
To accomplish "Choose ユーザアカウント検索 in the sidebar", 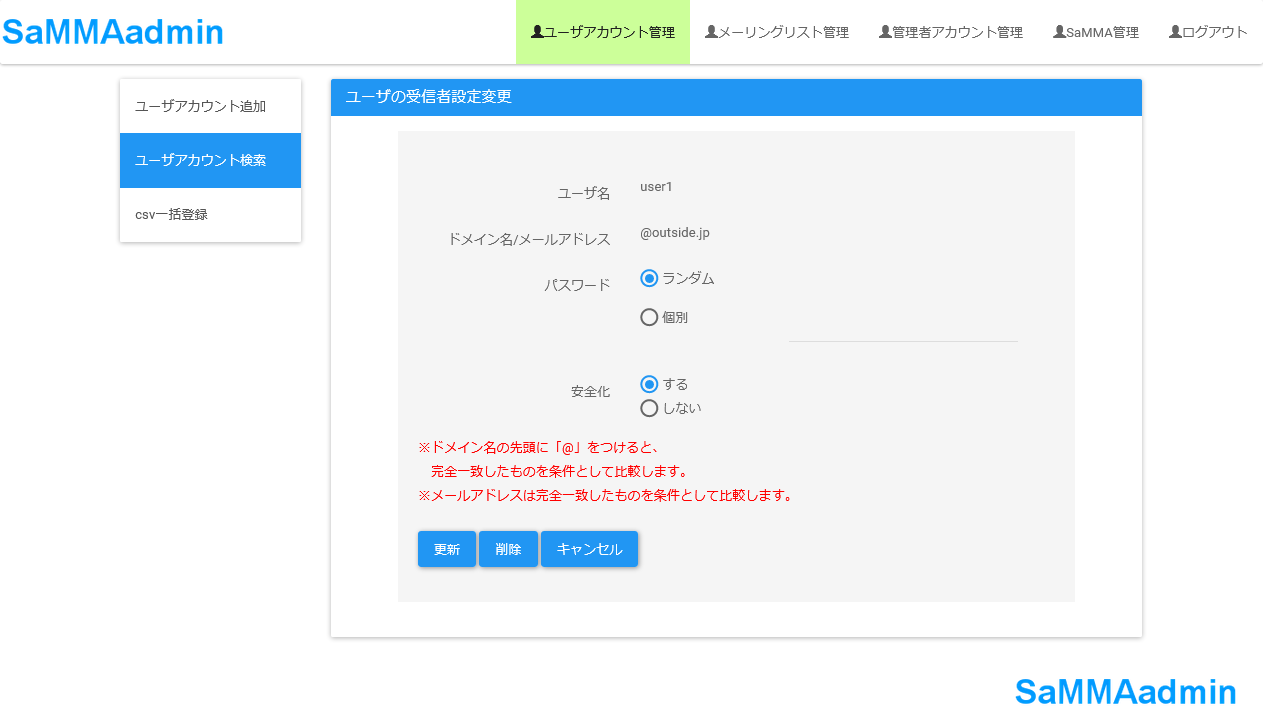I will [x=210, y=160].
